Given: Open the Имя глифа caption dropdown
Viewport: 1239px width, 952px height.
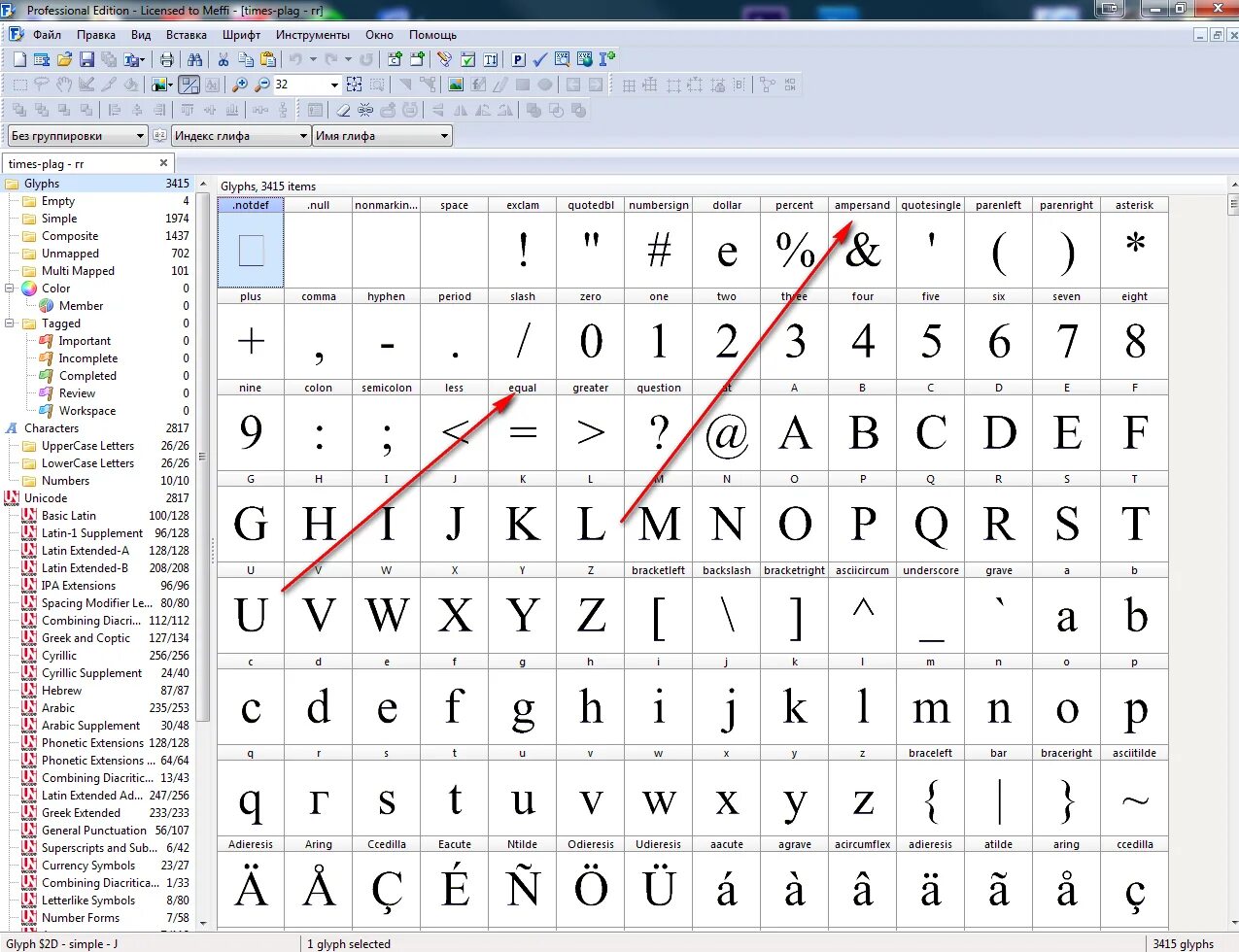Looking at the screenshot, I should 383,136.
